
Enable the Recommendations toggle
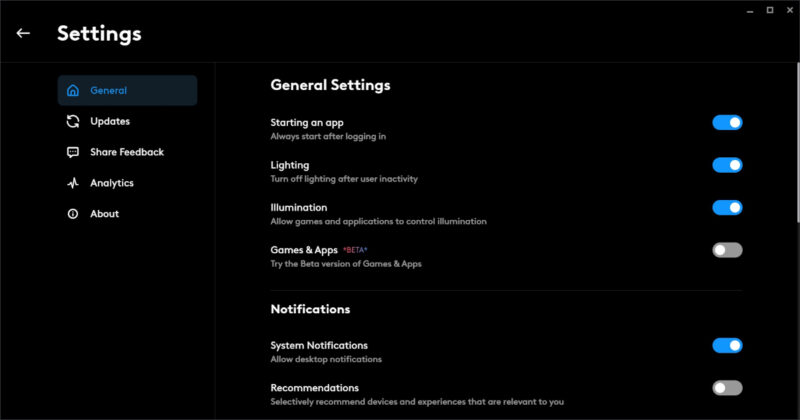point(727,388)
